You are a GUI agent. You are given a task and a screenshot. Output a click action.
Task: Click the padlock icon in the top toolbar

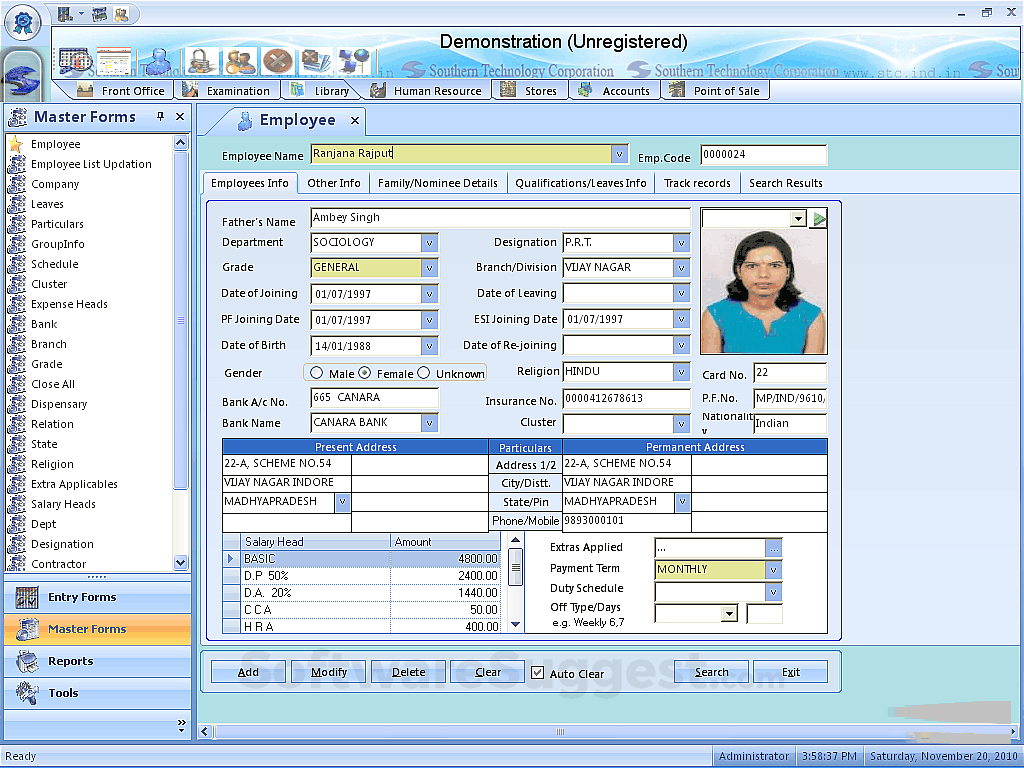pos(201,61)
